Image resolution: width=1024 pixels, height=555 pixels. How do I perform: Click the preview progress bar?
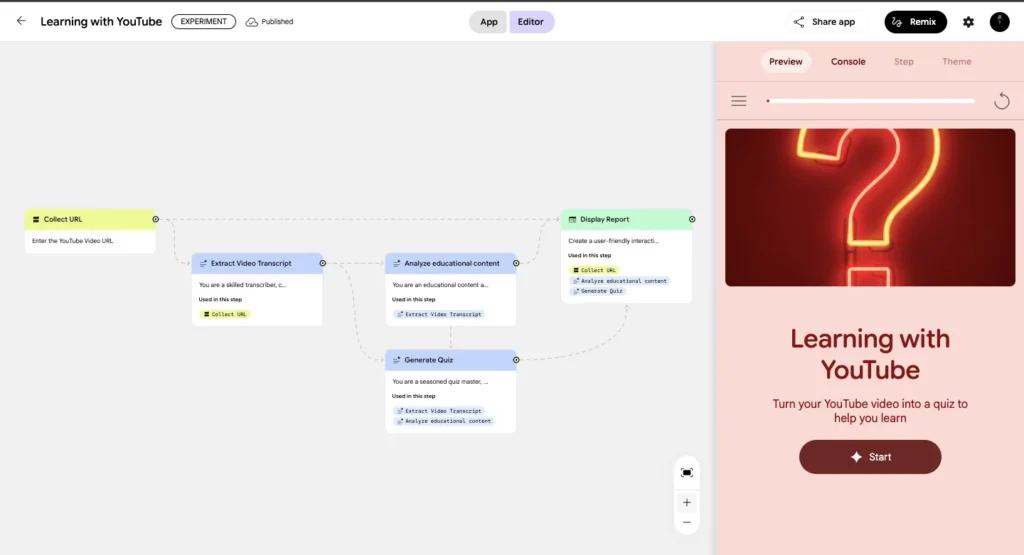871,101
